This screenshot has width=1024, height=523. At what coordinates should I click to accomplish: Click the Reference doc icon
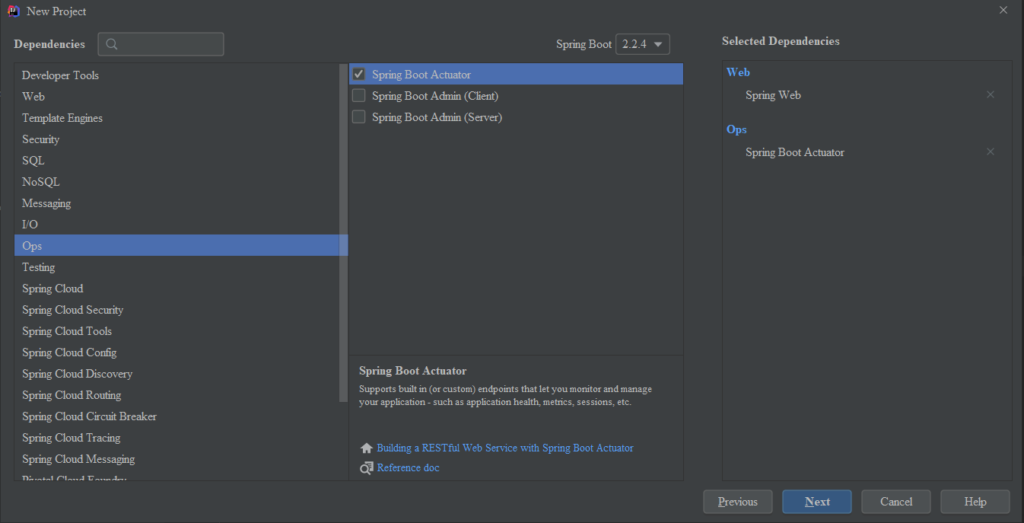[x=366, y=468]
